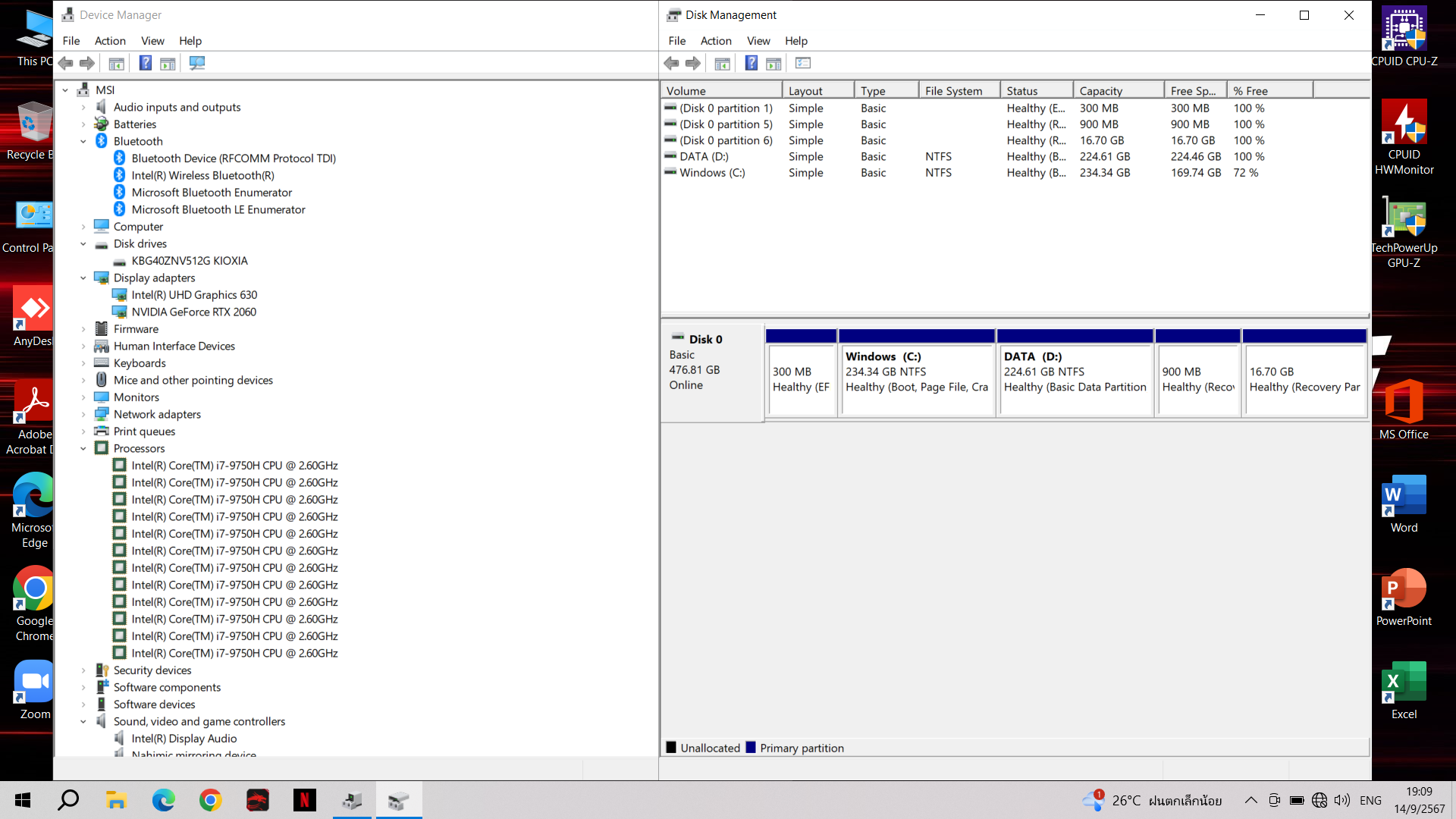The width and height of the screenshot is (1456, 819).
Task: Expand Audio inputs and outputs node
Action: (83, 108)
